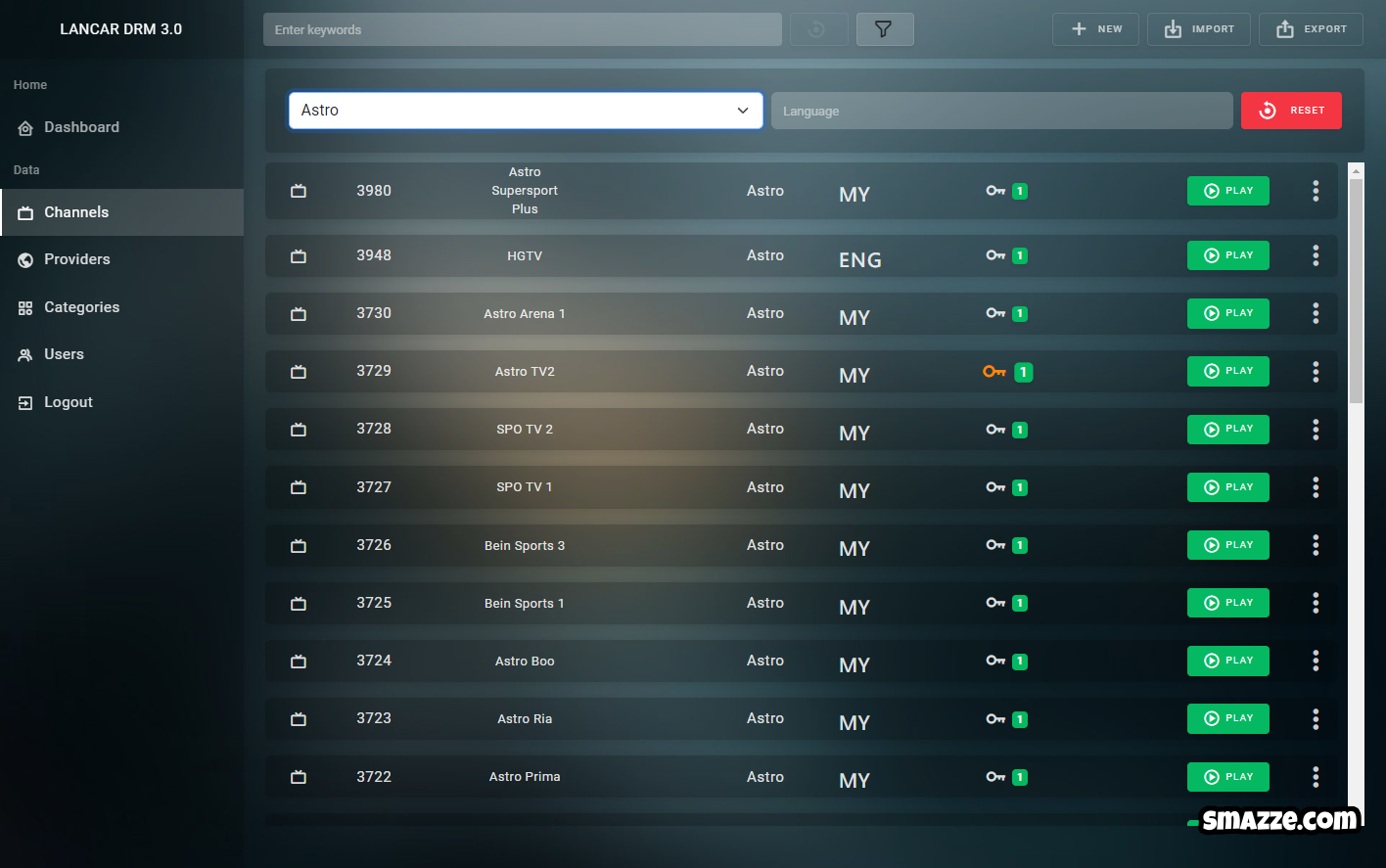The width and height of the screenshot is (1386, 868).
Task: Play the Astro Arena 1 channel
Action: (x=1228, y=313)
